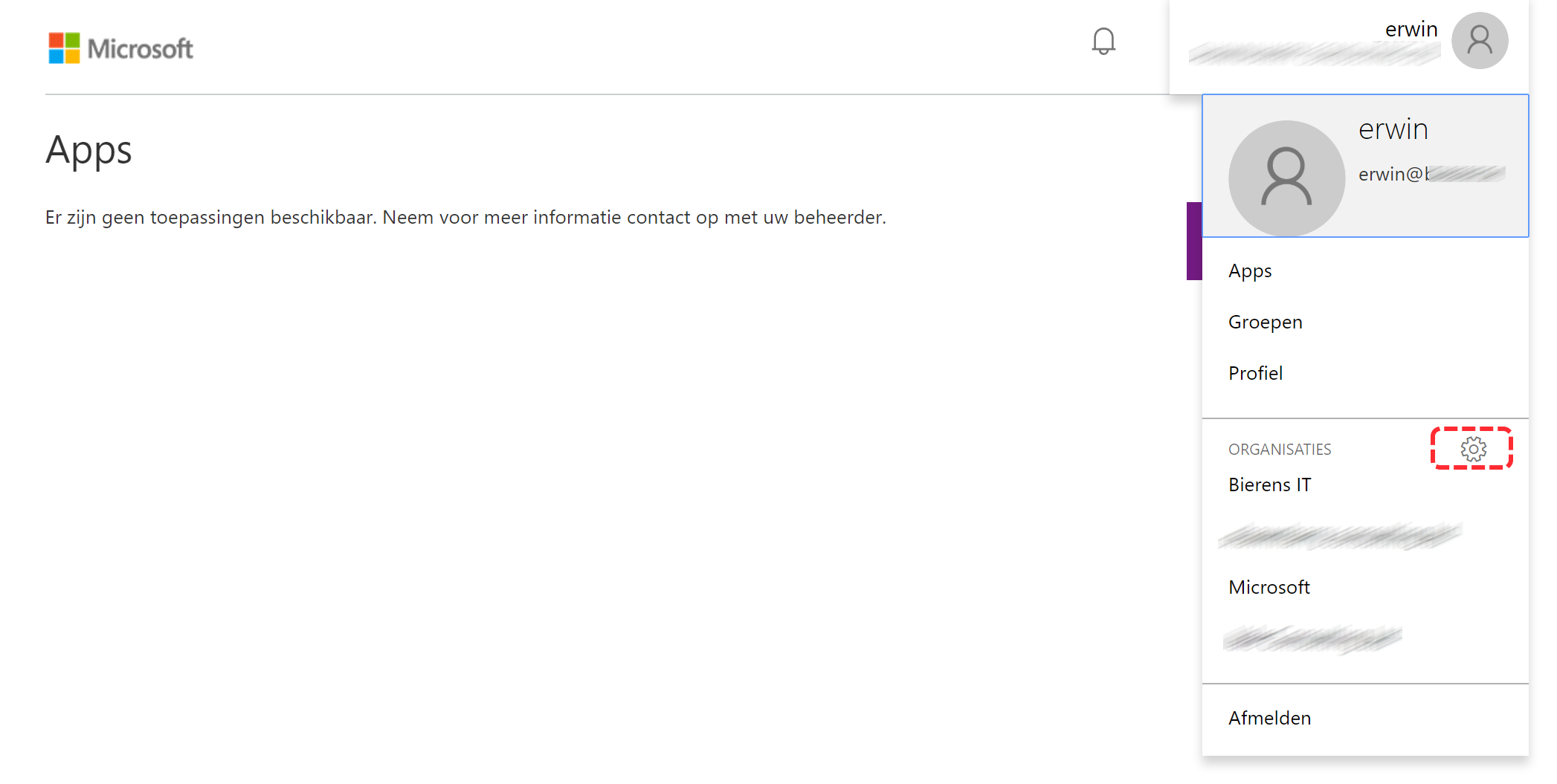Click the Apps page heading
The width and height of the screenshot is (1557, 784).
(x=88, y=151)
